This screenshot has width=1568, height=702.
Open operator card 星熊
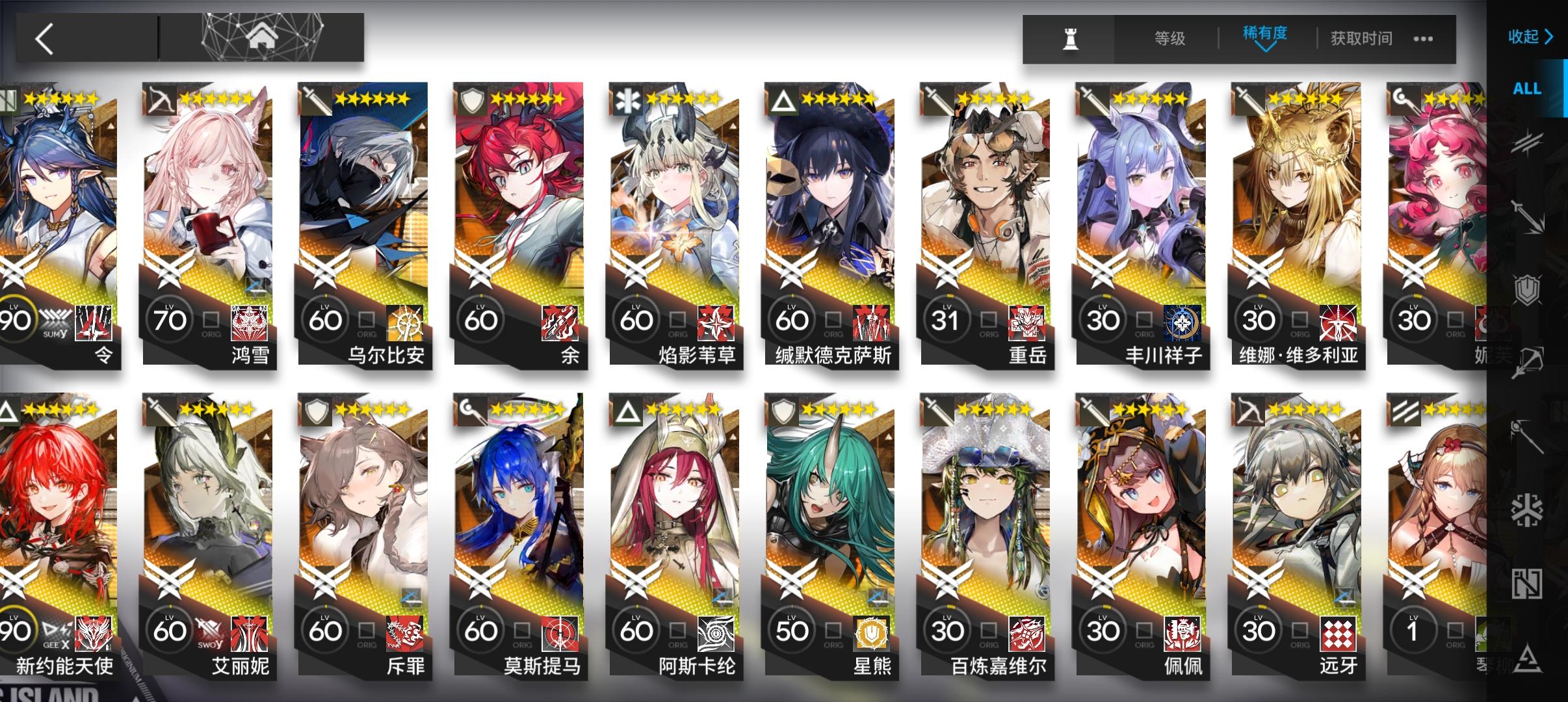point(830,537)
